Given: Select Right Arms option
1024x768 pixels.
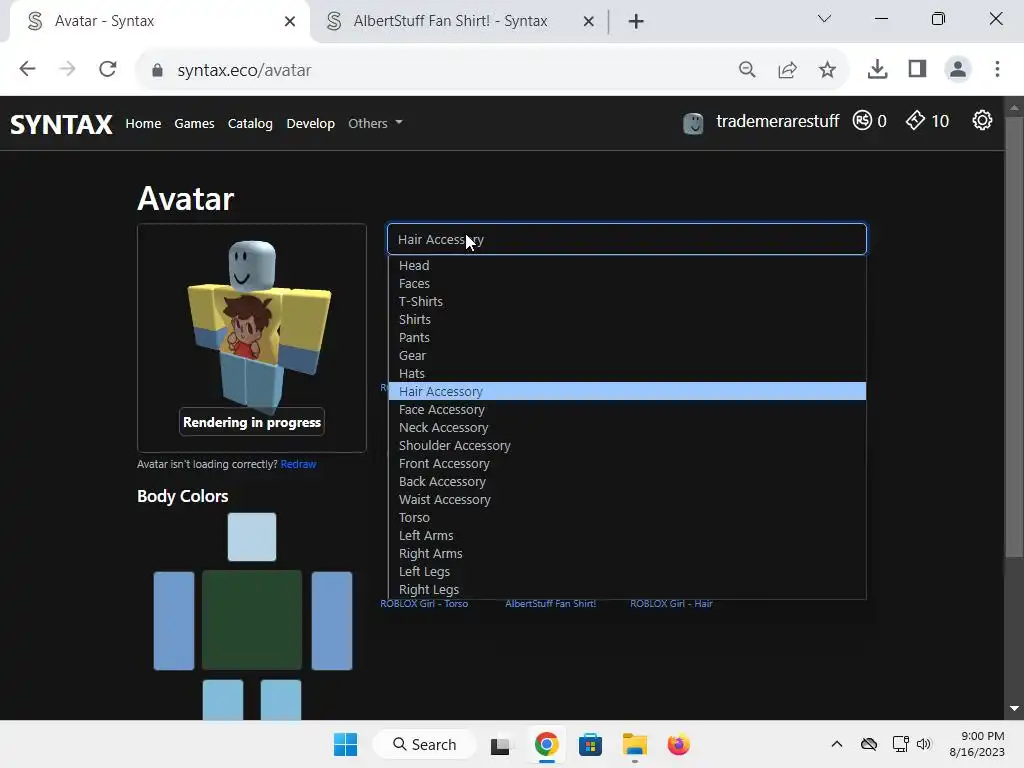Looking at the screenshot, I should coord(627,553).
